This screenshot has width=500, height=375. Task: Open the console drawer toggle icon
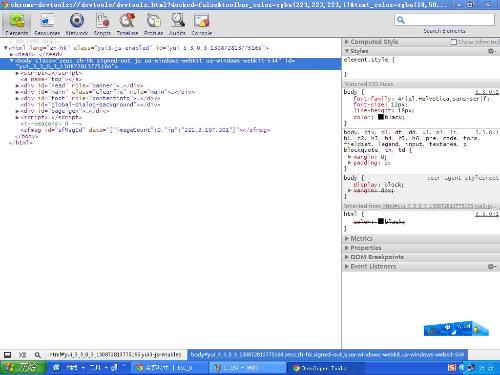(8, 355)
